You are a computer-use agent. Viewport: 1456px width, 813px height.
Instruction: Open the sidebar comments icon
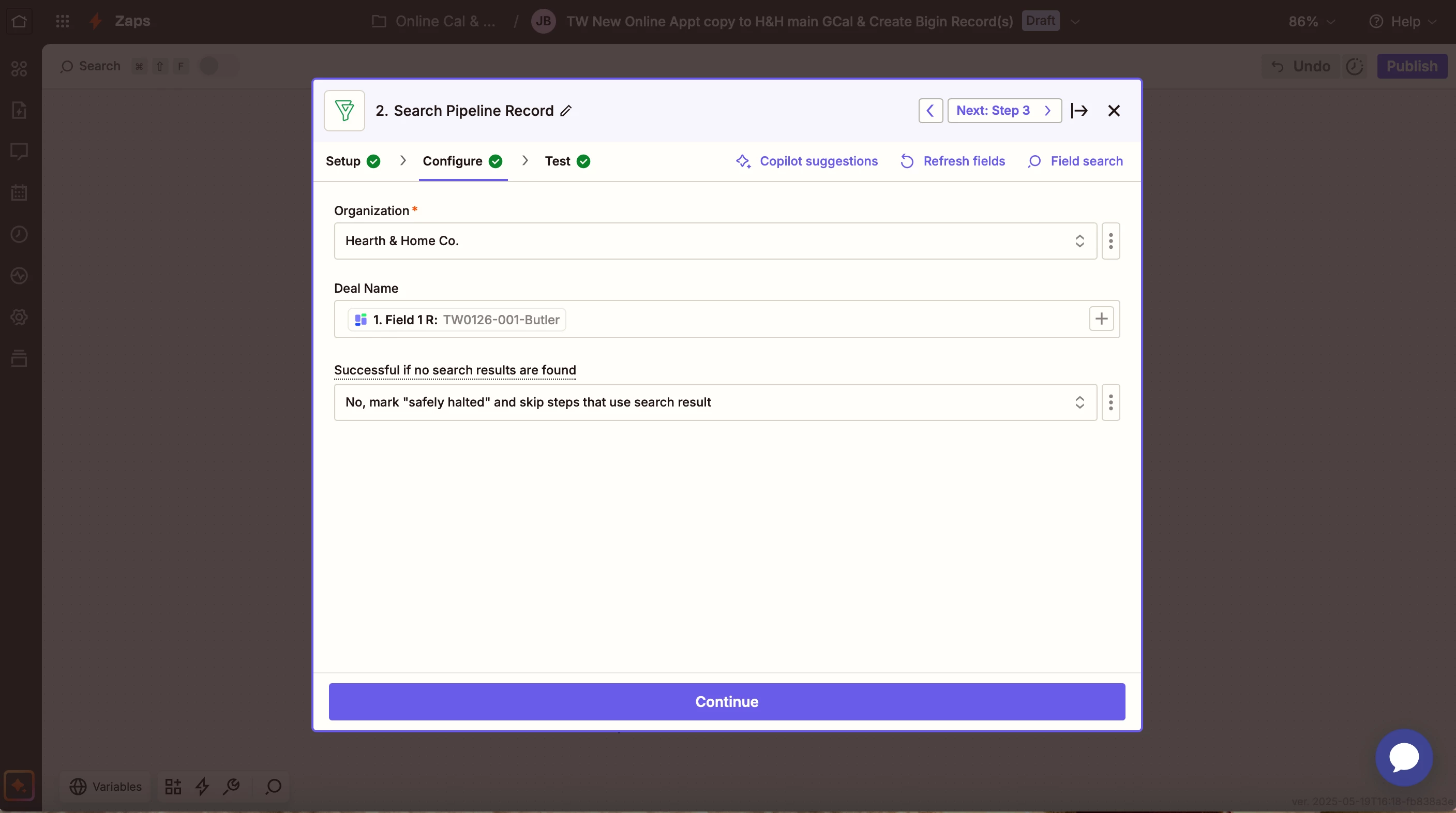19,152
